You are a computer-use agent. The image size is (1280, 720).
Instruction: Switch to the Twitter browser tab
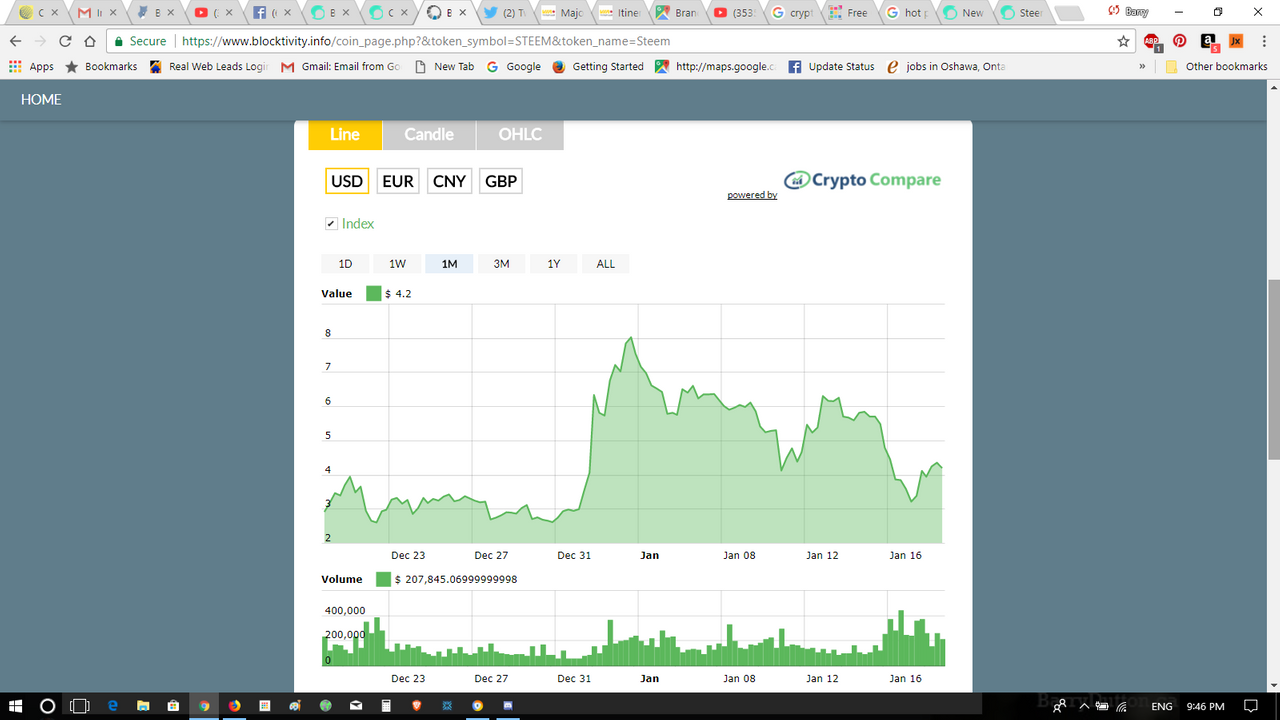505,13
